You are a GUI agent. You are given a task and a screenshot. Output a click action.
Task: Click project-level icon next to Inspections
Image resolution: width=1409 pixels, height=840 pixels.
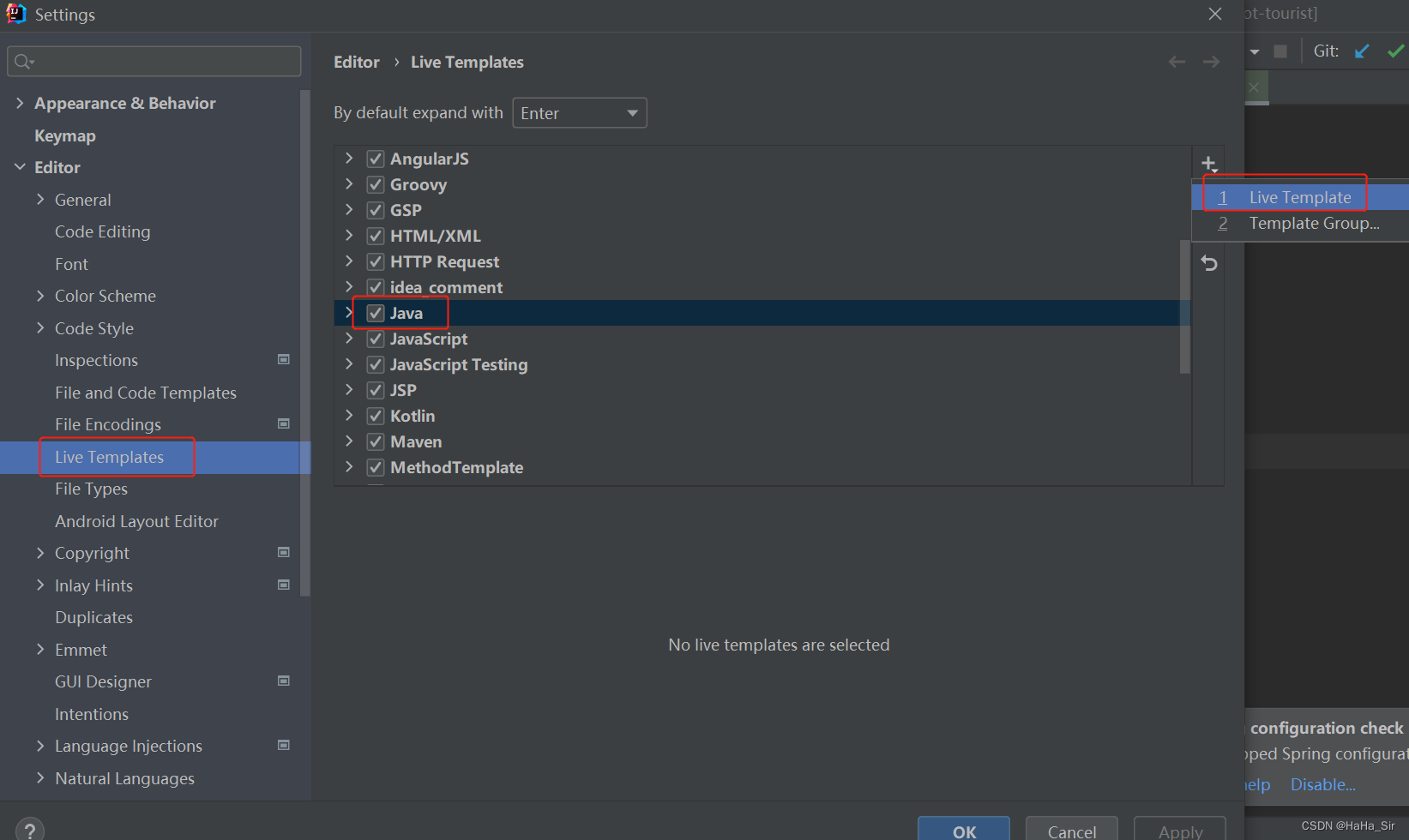click(x=284, y=359)
